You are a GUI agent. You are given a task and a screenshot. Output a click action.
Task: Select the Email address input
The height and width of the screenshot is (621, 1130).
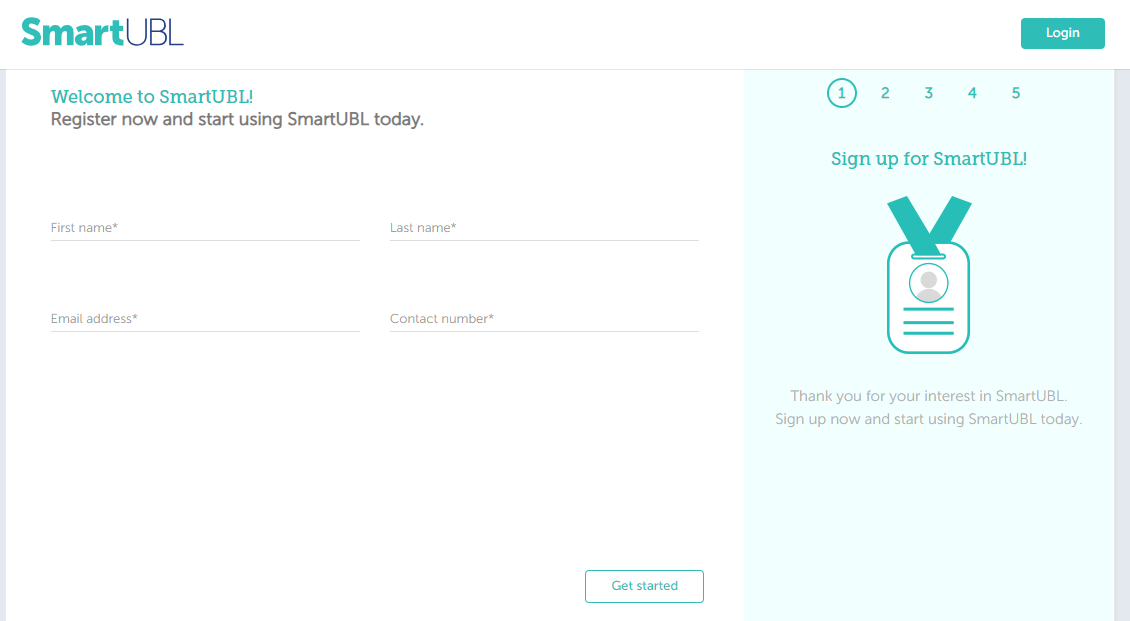[205, 319]
